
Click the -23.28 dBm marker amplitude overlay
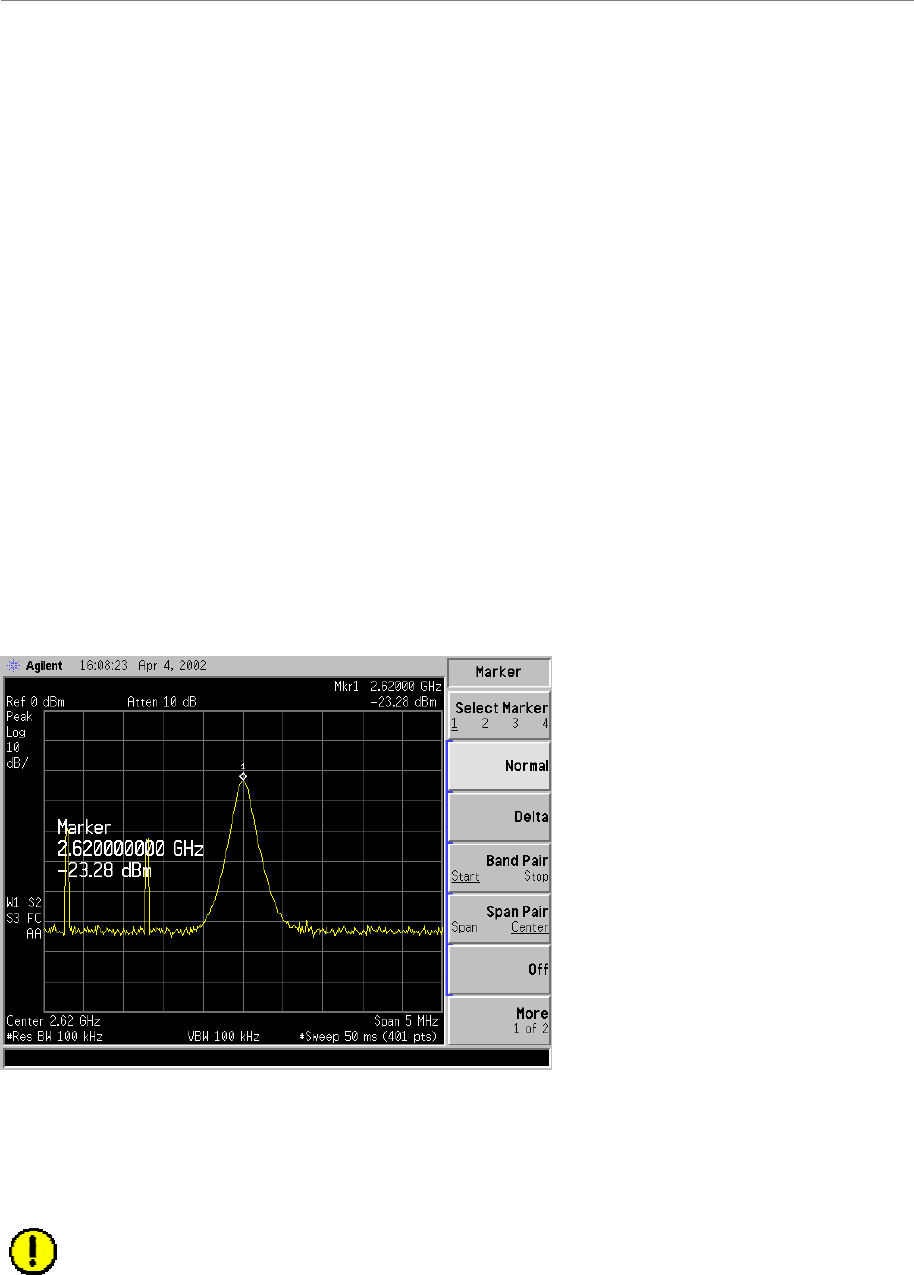(104, 870)
